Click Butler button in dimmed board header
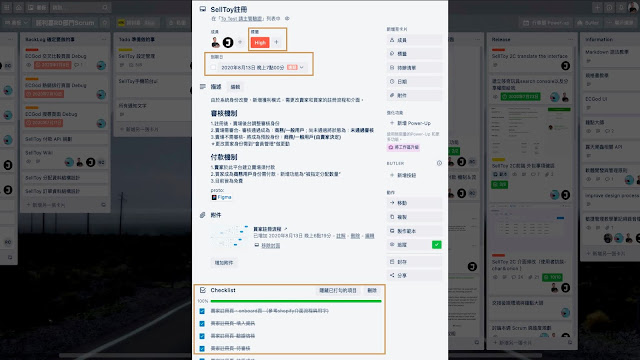The height and width of the screenshot is (360, 640). coord(588,23)
